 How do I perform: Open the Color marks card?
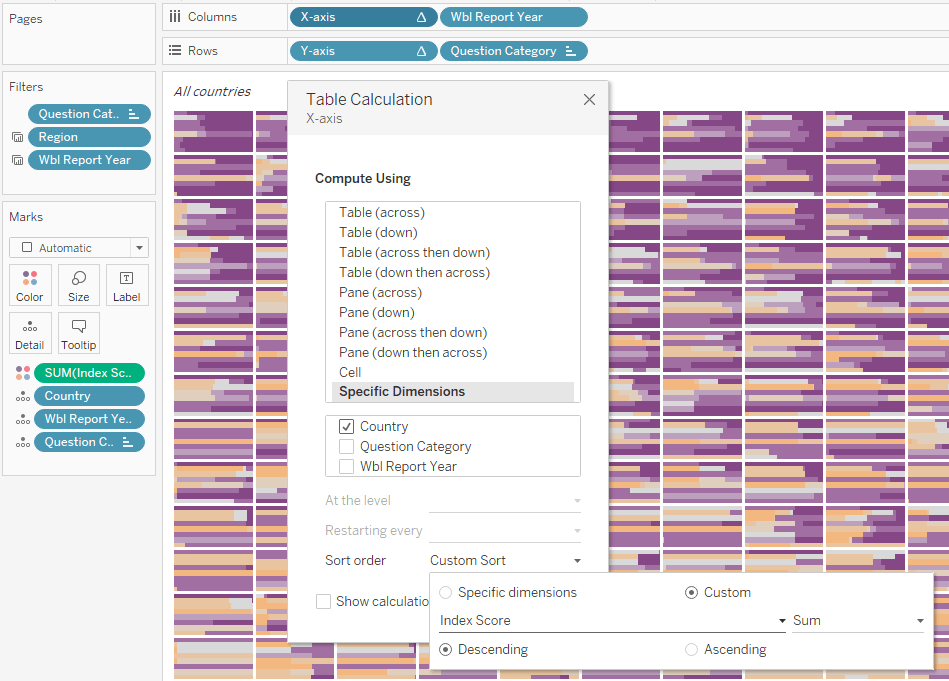click(30, 285)
